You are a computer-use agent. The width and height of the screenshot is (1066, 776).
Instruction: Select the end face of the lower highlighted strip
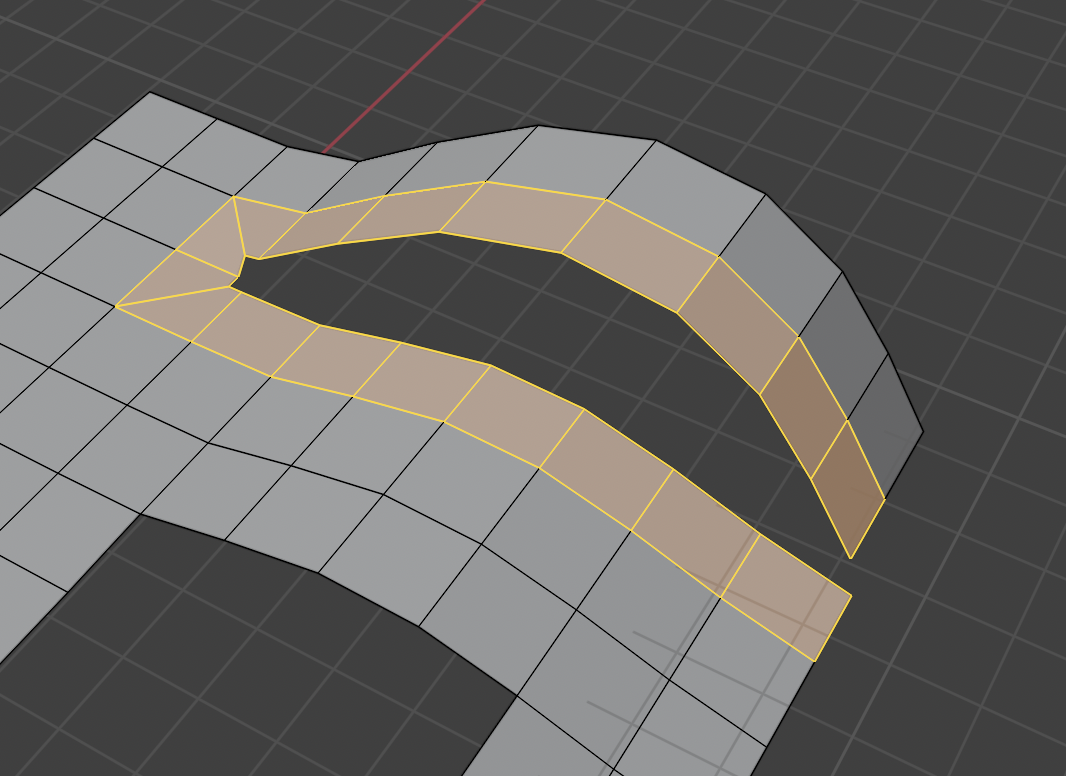click(x=786, y=597)
